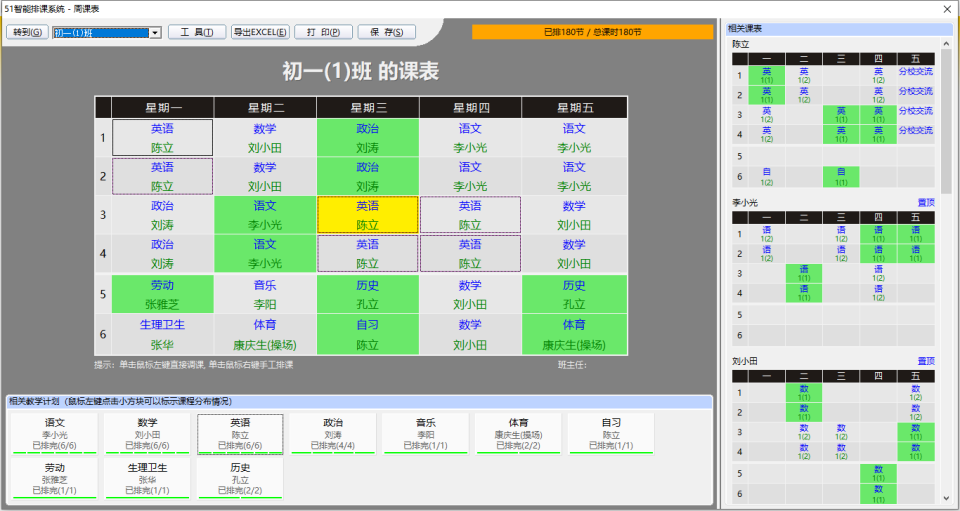Viewport: 960px width, 511px height.
Task: Select Wednesday period 1 政治 刘涛 cell
Action: tap(367, 138)
